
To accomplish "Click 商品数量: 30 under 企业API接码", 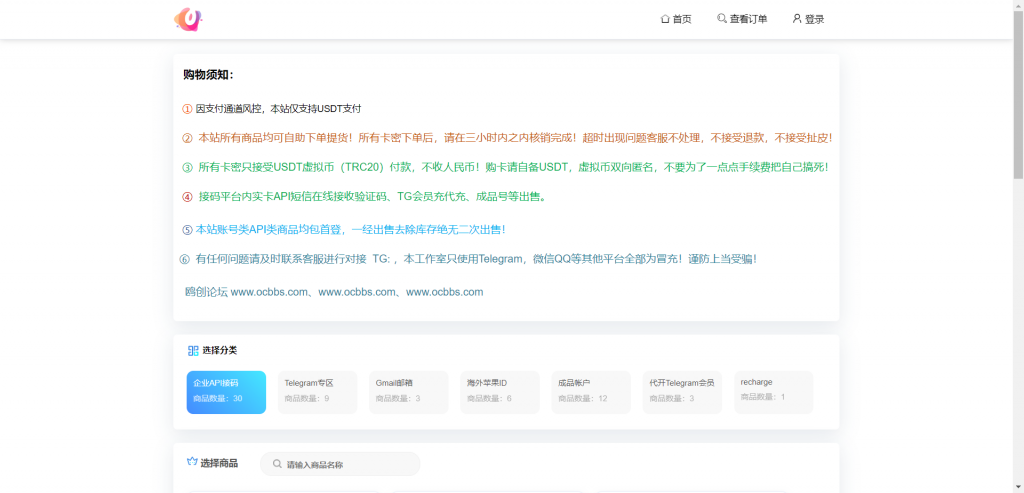I will click(x=217, y=398).
